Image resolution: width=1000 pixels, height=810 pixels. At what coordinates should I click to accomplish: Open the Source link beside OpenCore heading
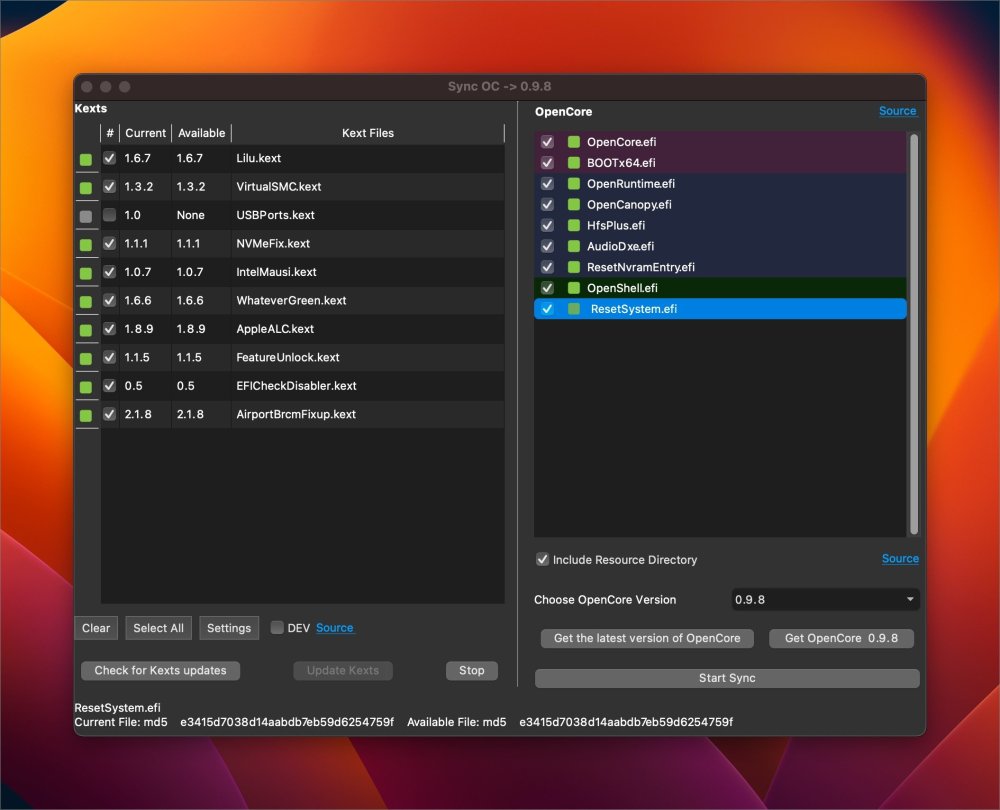tap(897, 111)
